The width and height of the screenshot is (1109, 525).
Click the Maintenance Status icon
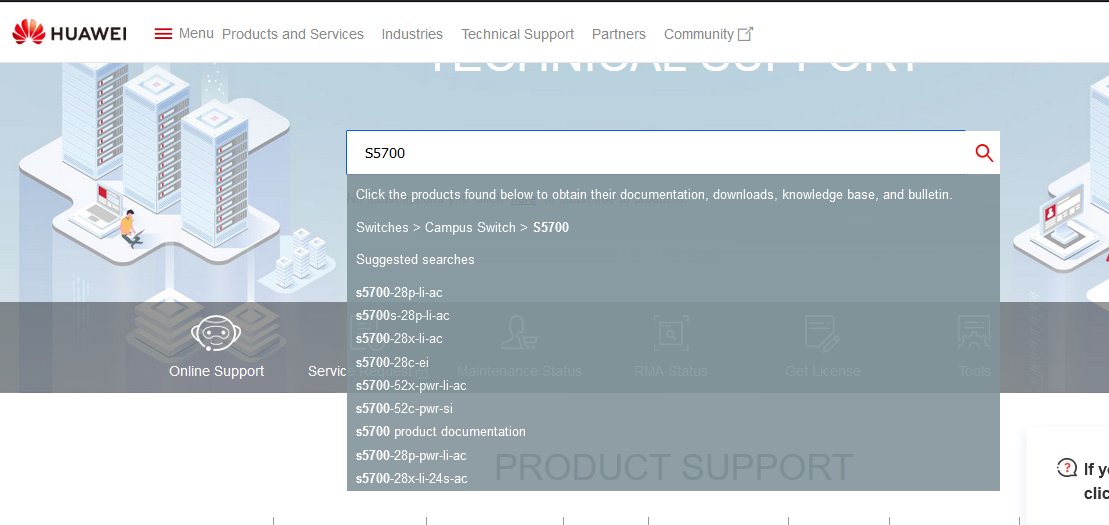(519, 333)
